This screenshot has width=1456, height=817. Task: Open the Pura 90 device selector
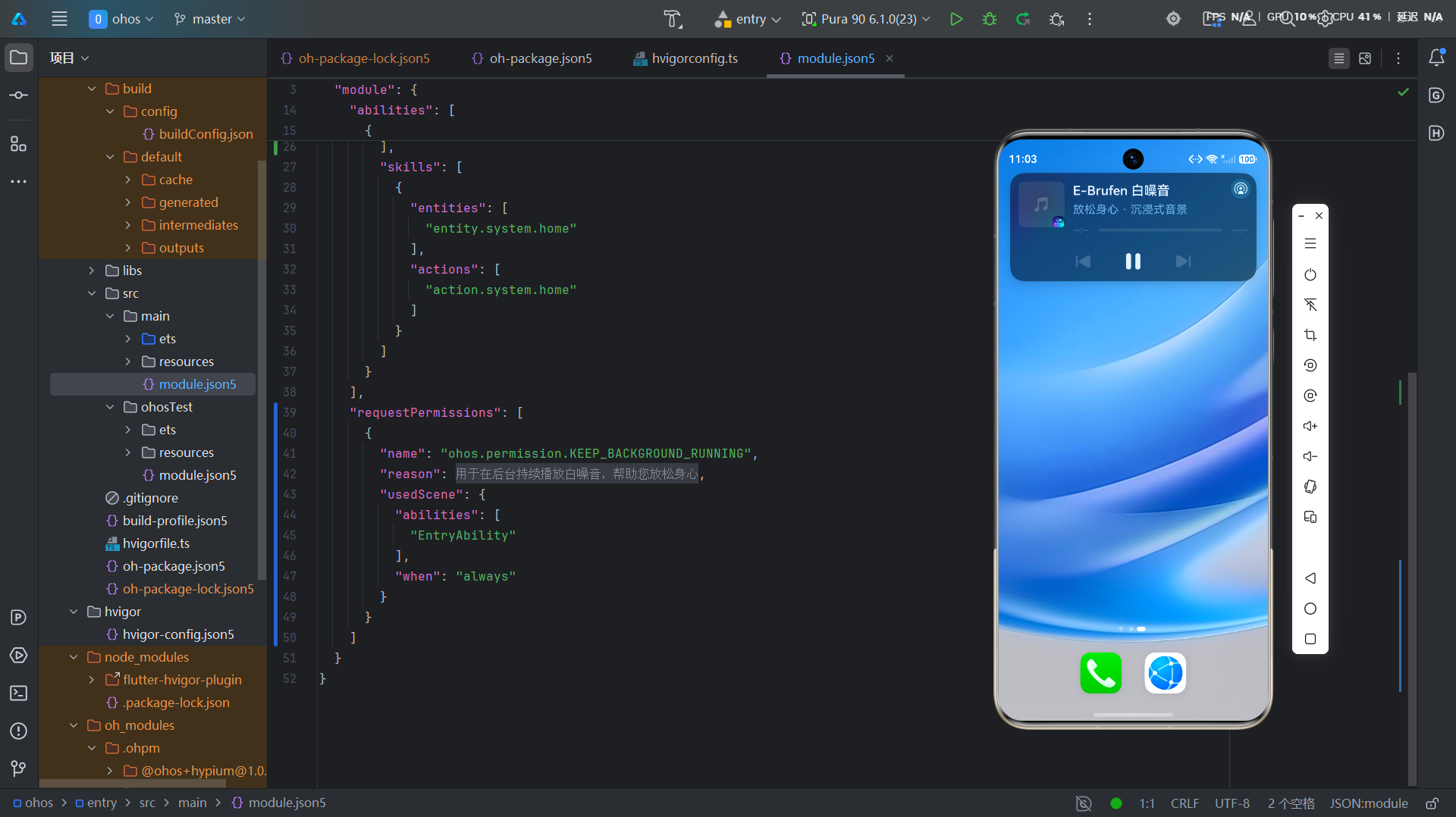866,19
